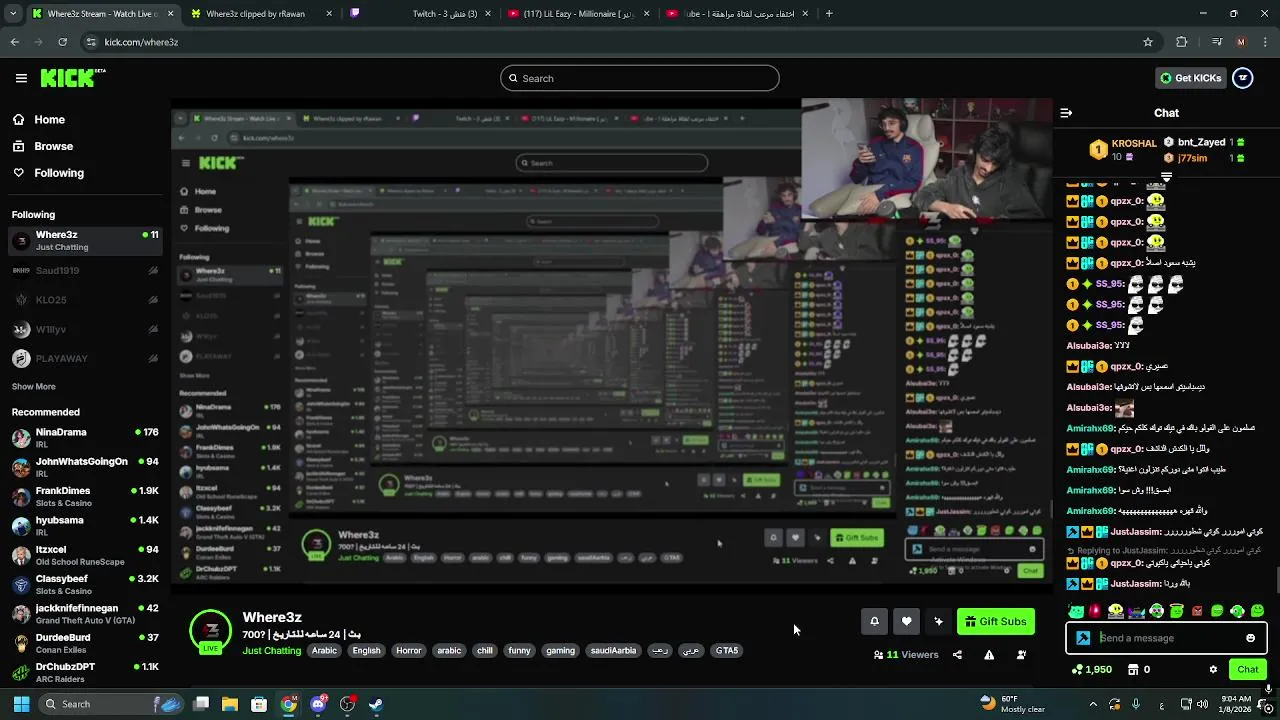Click the Horror stream tag
1280x720 pixels.
pos(409,651)
